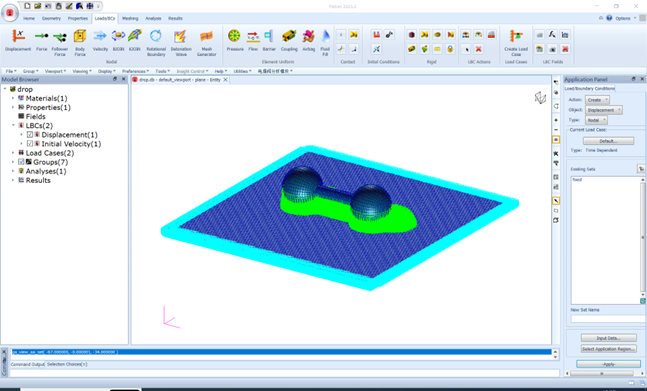Screen dimensions: 647x391
Task: Select the 'fixed' existing set entry
Action: pyautogui.click(x=577, y=180)
